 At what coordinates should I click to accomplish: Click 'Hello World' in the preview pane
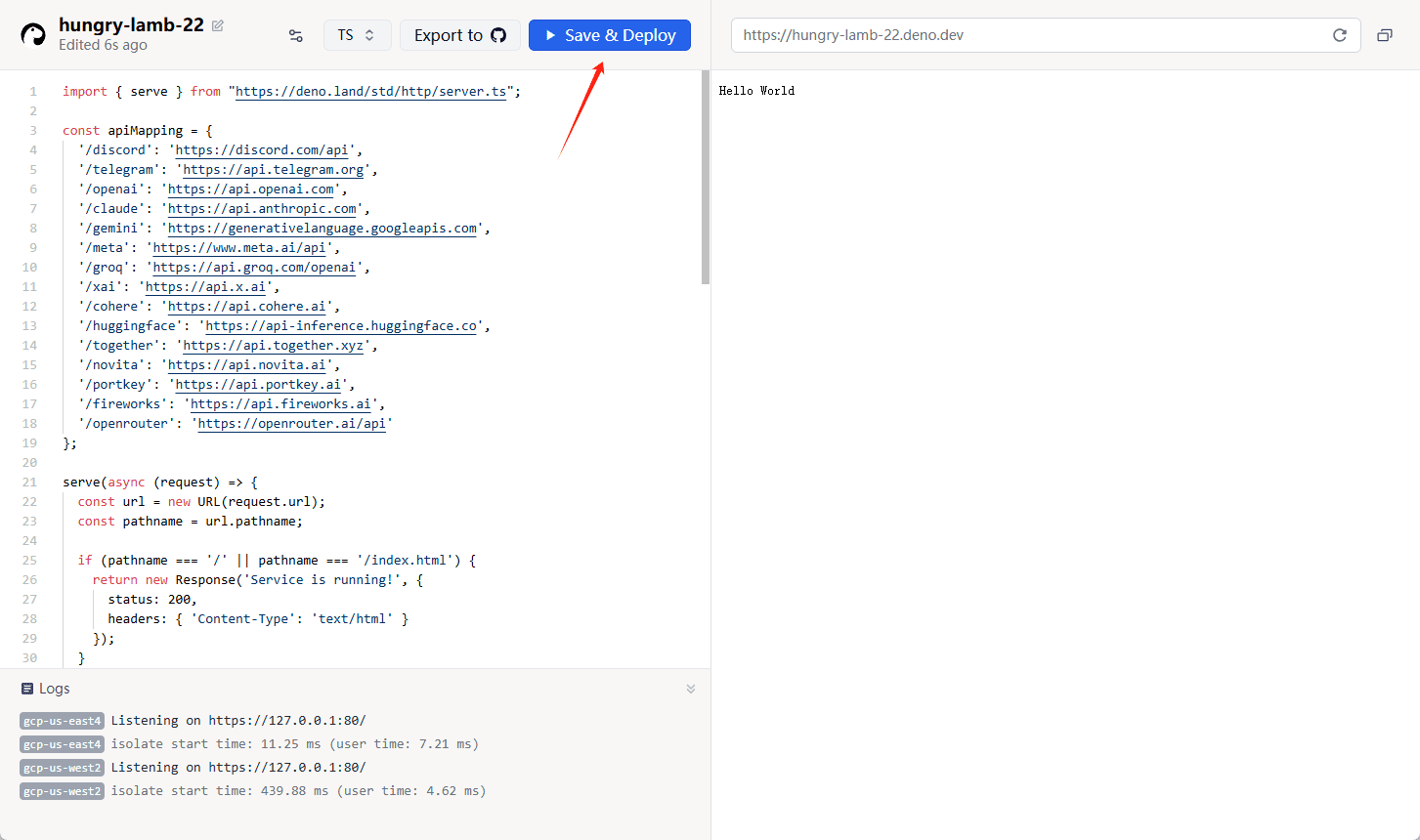[x=756, y=91]
